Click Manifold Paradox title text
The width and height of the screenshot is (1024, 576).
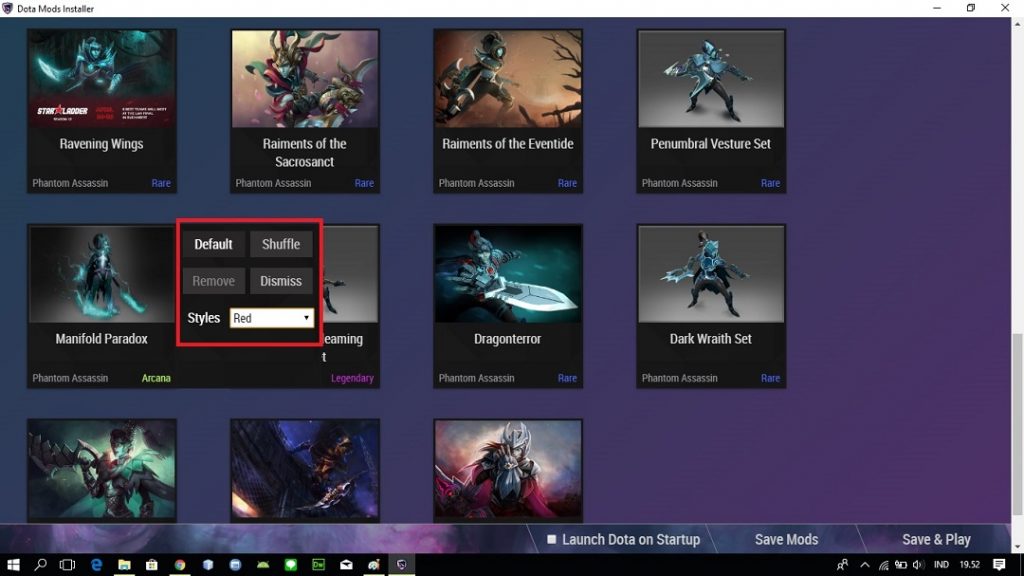101,339
